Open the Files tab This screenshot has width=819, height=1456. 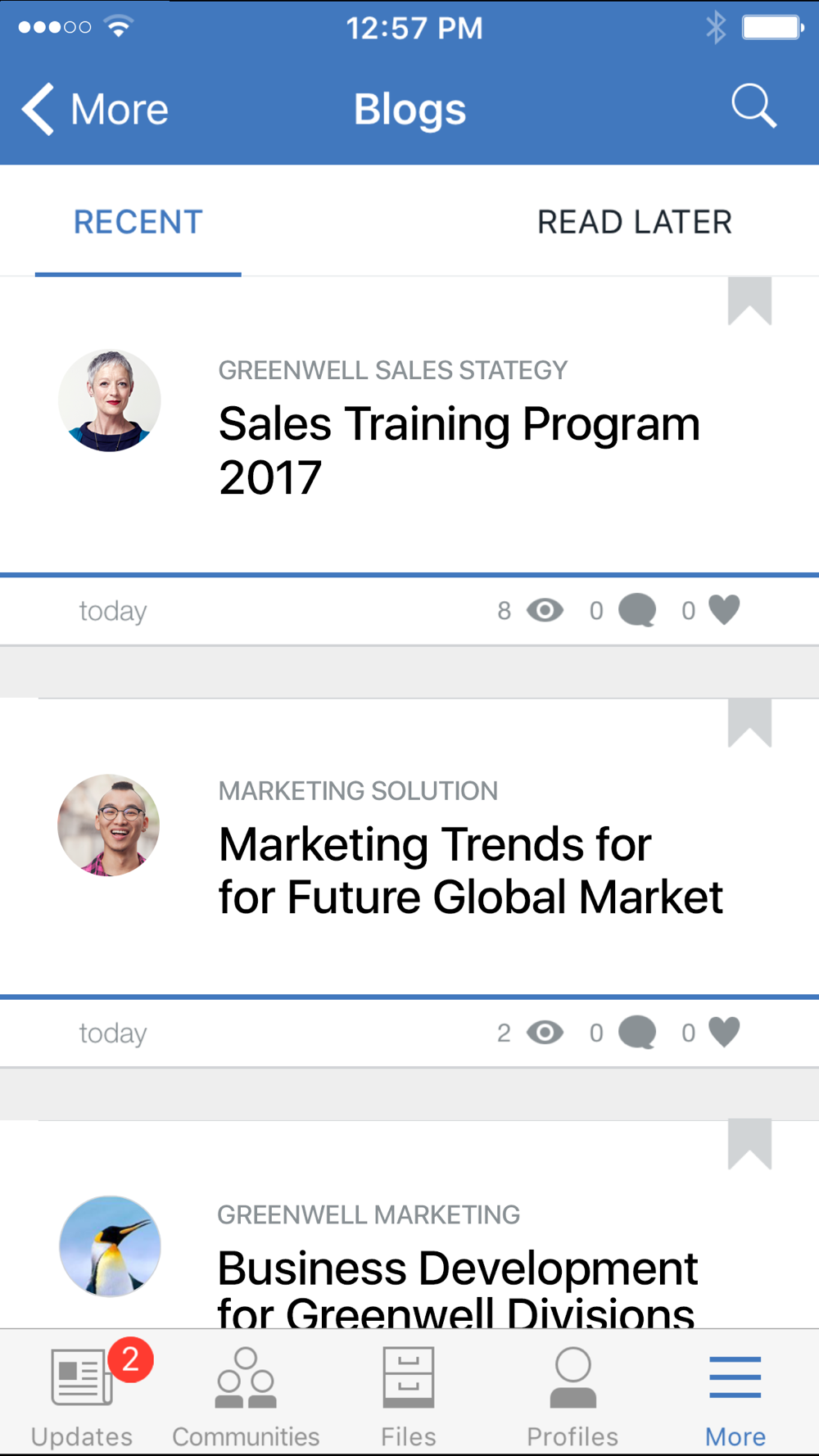409,1392
